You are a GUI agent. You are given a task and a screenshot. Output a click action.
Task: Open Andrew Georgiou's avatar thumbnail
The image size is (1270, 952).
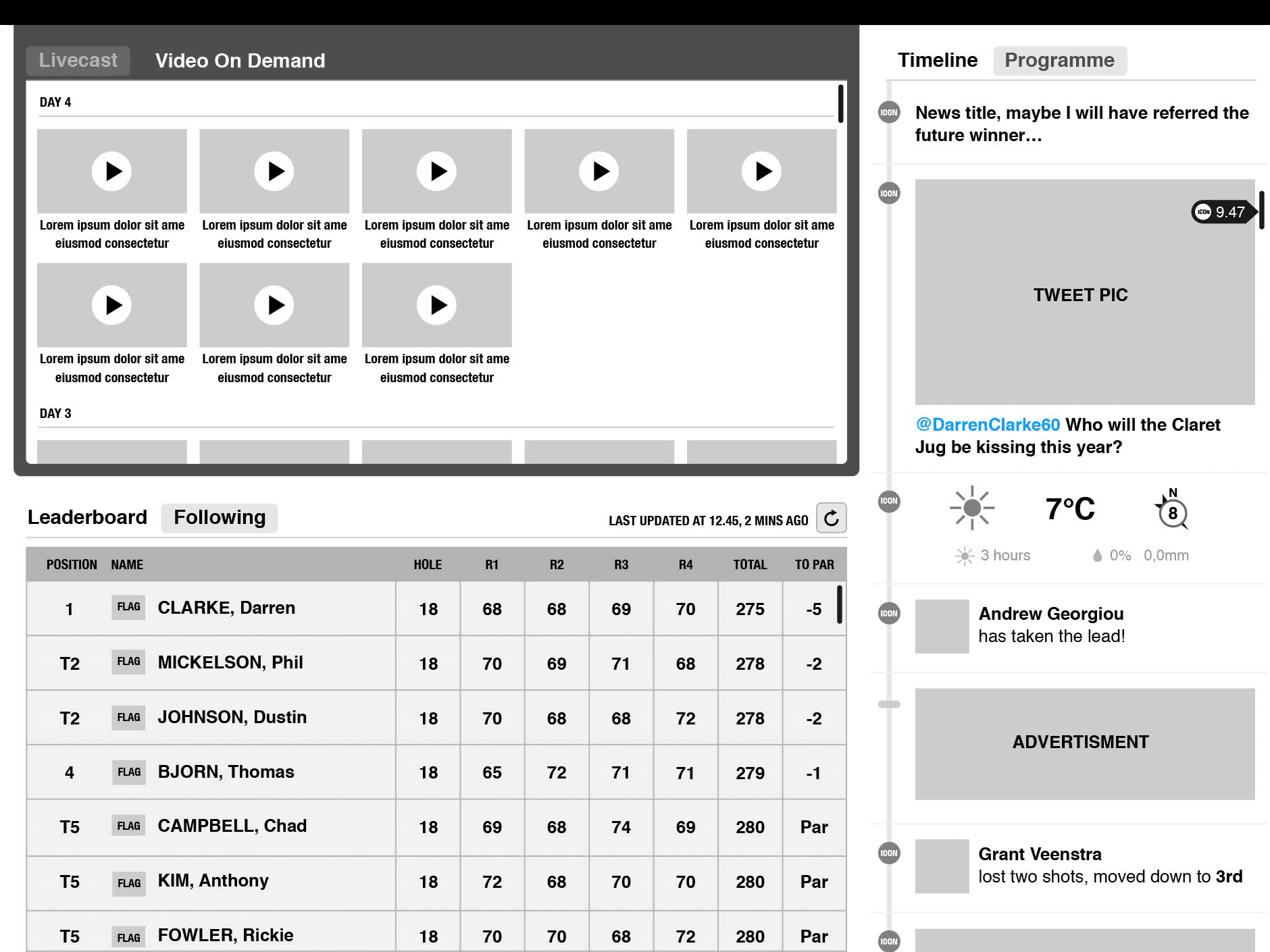(942, 627)
